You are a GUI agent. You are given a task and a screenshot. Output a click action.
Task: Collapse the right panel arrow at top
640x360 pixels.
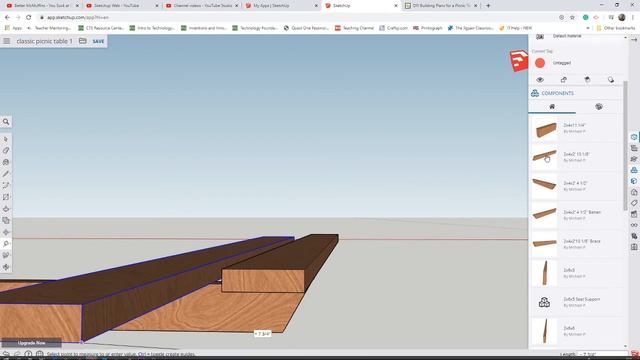tap(634, 40)
